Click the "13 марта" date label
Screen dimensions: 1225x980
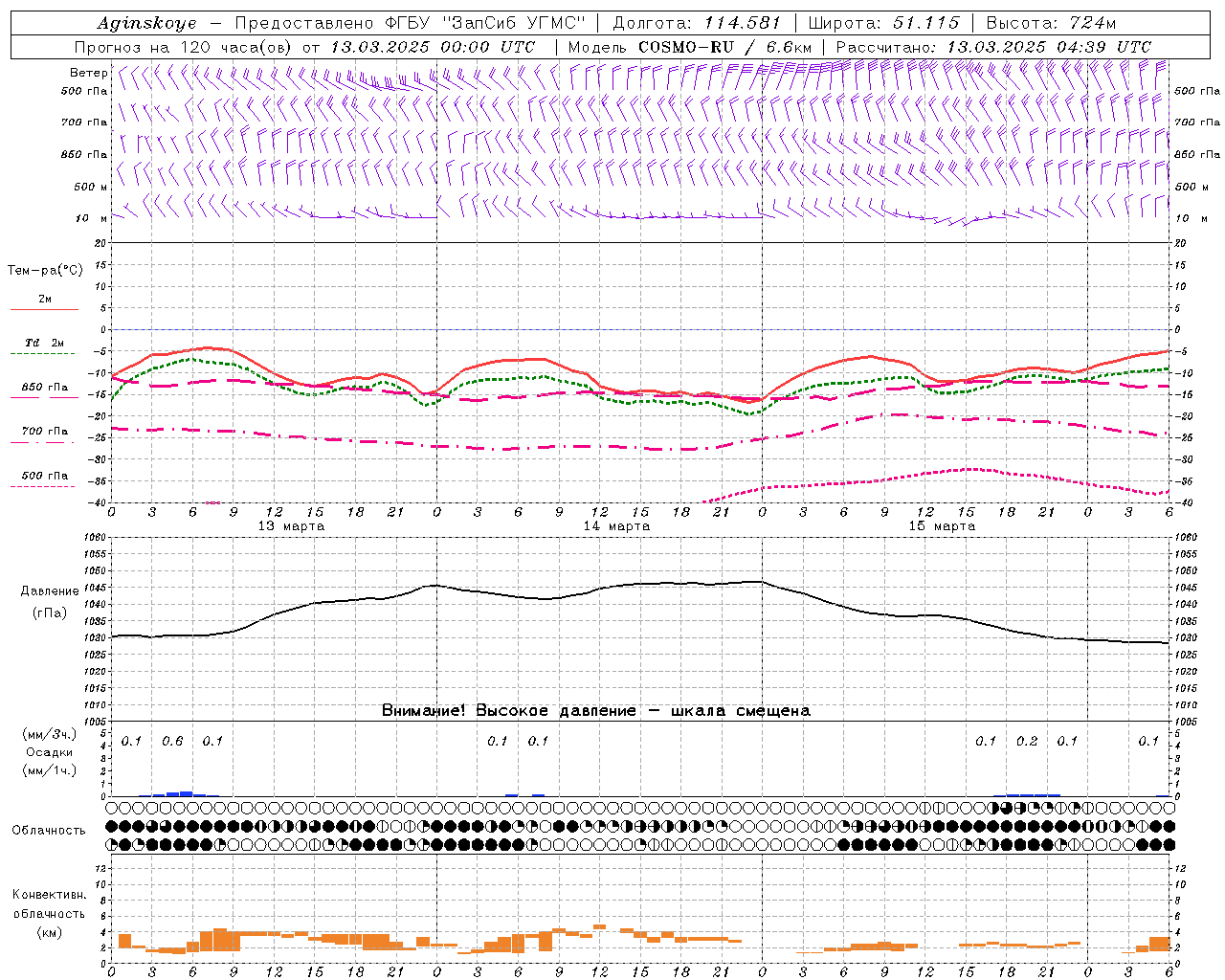coord(291,526)
